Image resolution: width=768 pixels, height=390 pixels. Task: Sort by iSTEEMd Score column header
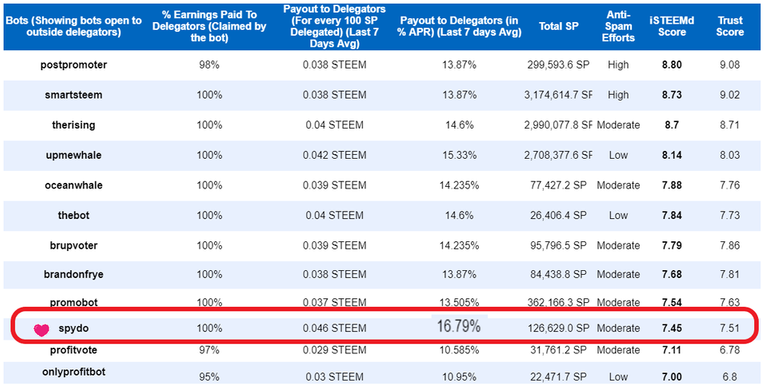[672, 26]
